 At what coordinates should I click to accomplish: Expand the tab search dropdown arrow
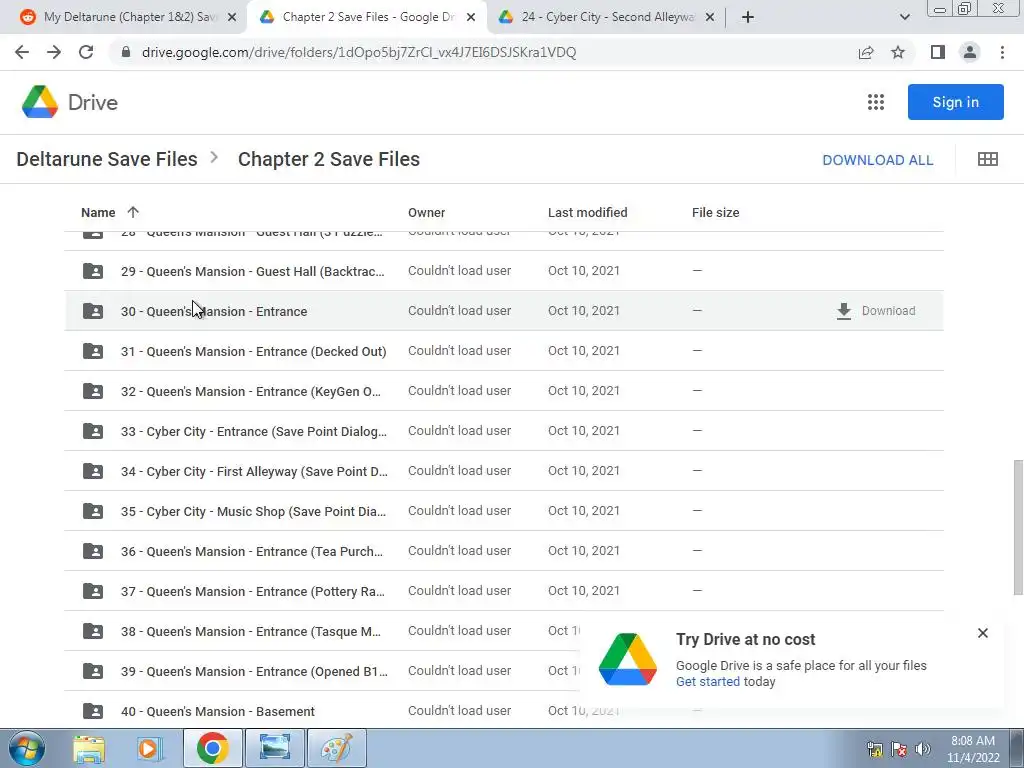tap(904, 18)
